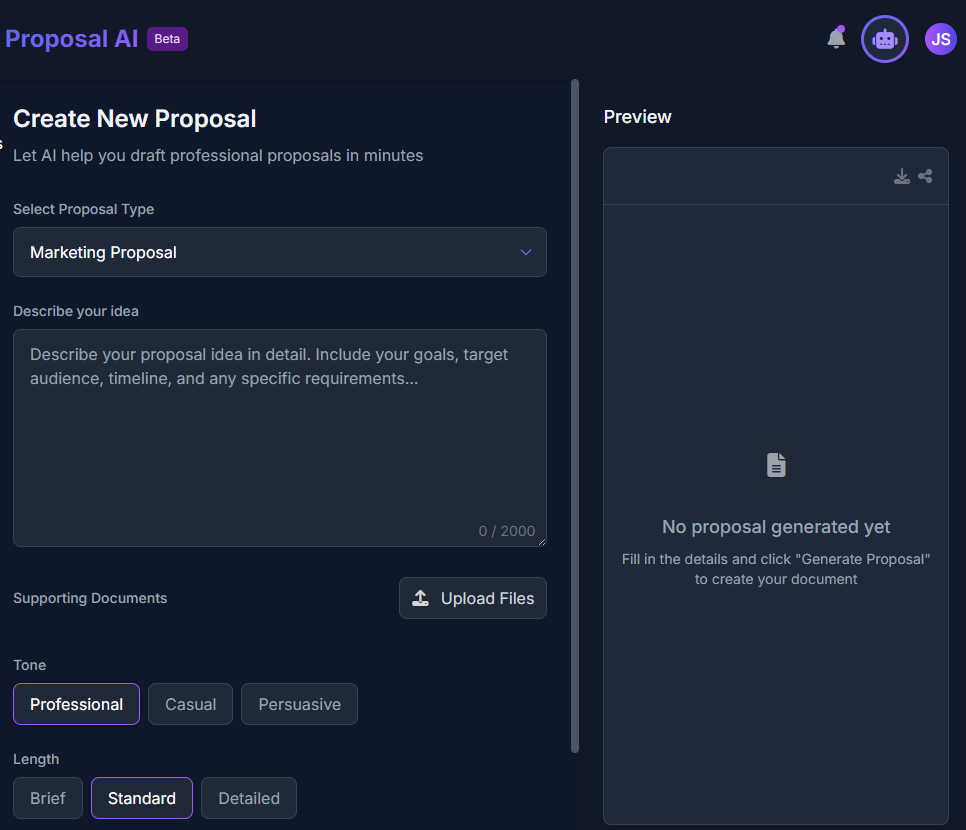
Task: Click the form panel's vertical scrollbar
Action: (574, 400)
